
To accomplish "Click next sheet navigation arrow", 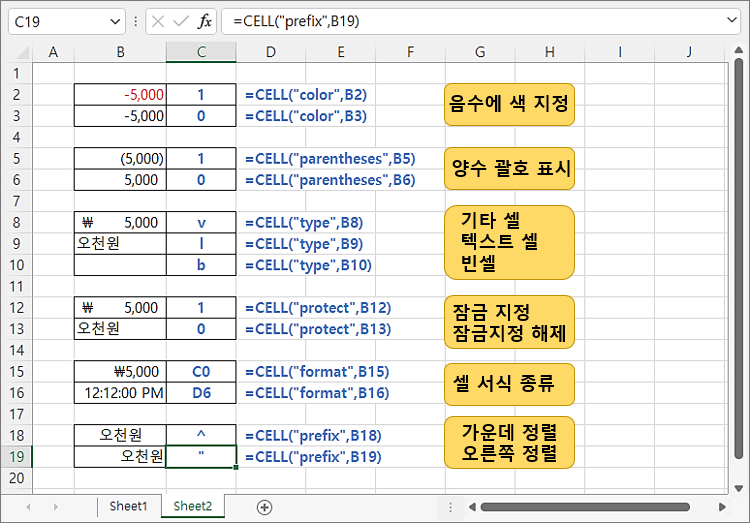I will point(56,507).
